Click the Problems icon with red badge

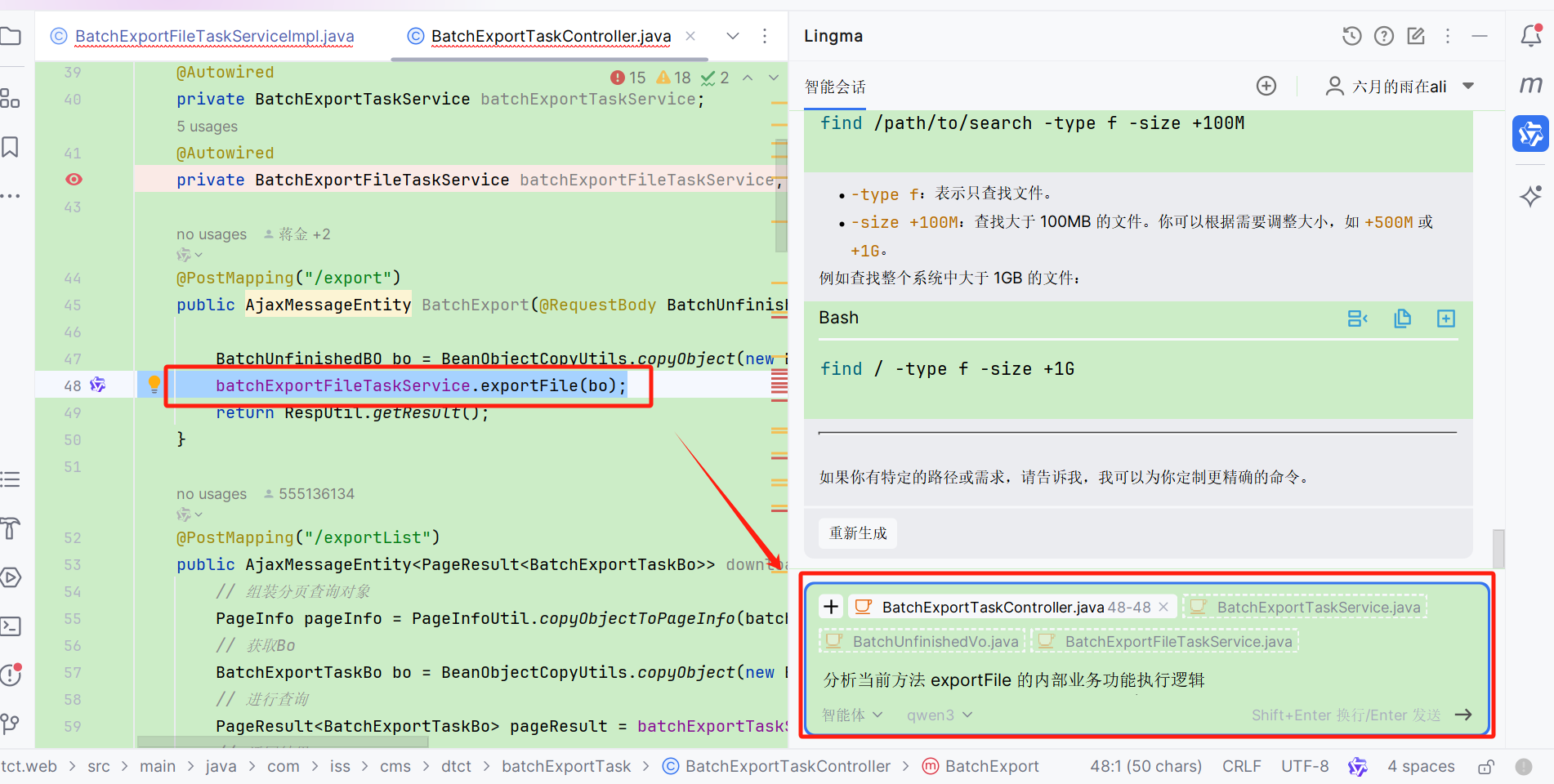(11, 675)
